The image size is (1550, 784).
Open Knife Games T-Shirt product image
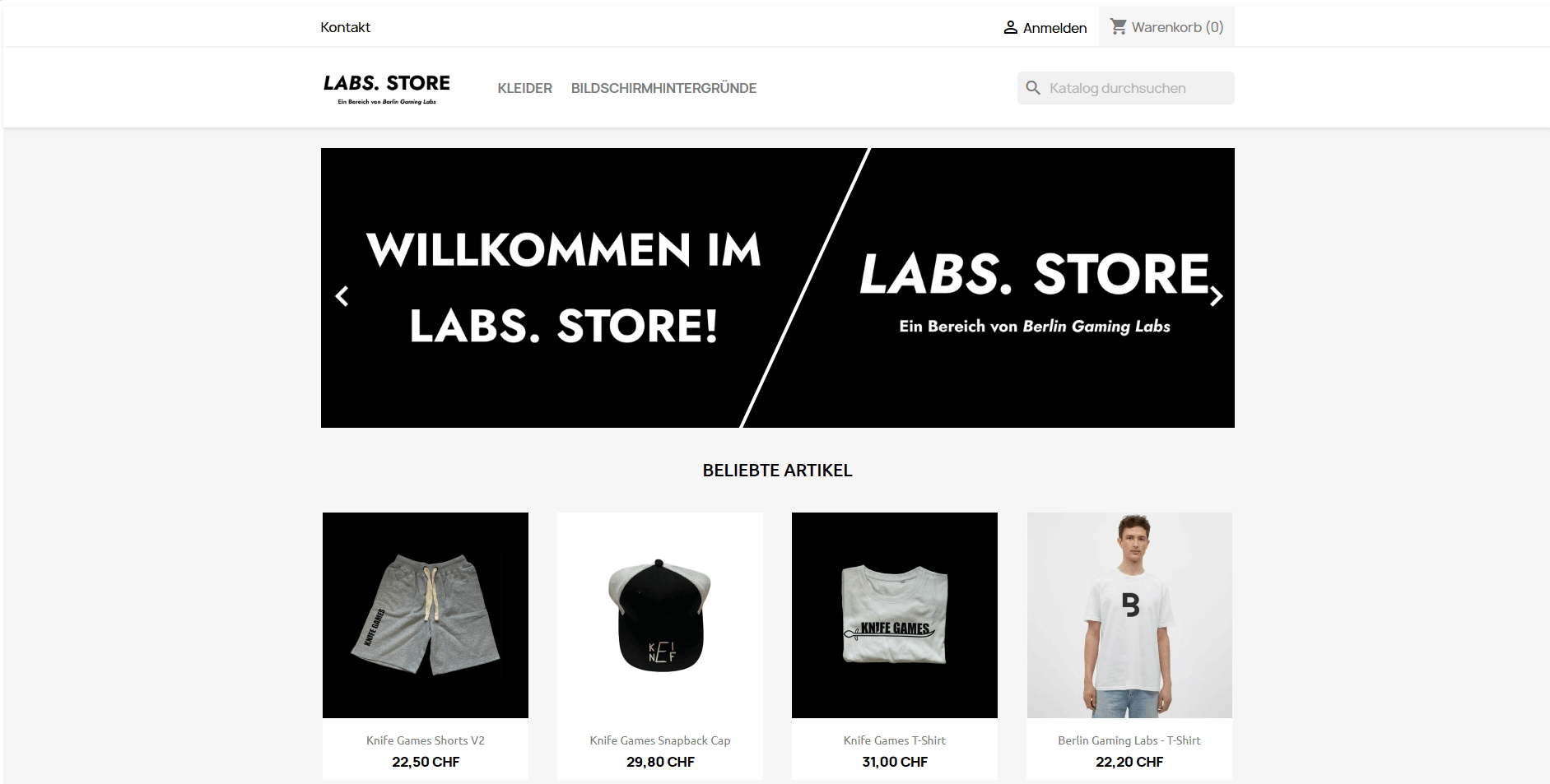[895, 615]
